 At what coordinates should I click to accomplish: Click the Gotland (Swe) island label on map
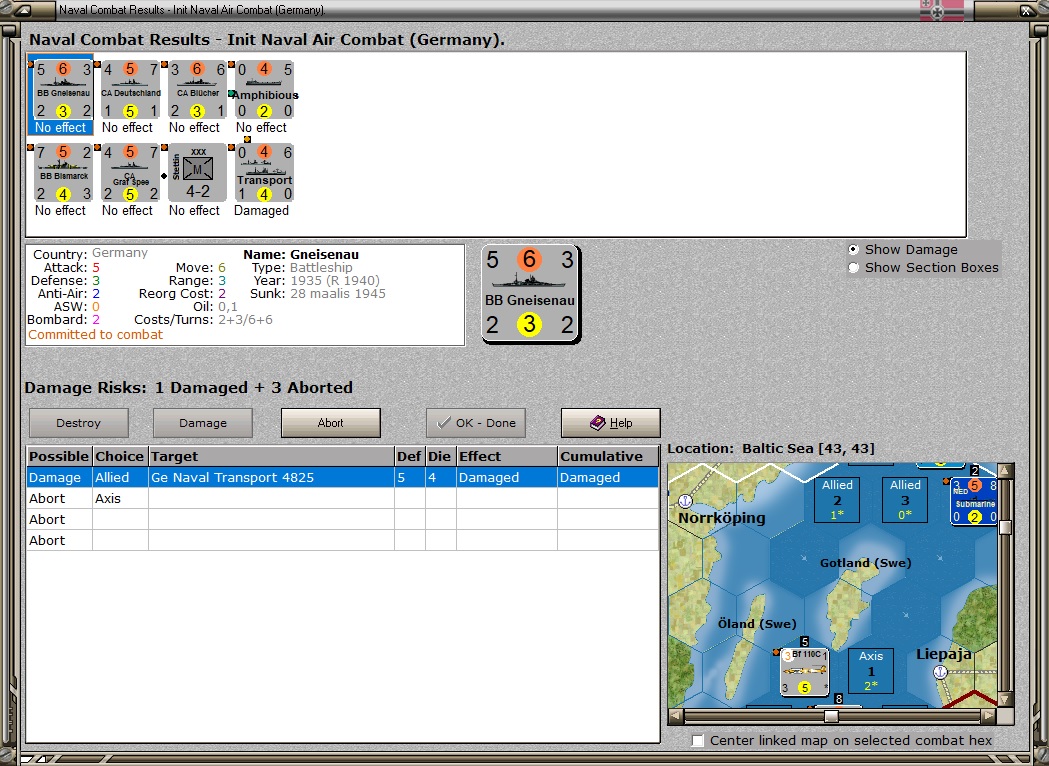866,563
